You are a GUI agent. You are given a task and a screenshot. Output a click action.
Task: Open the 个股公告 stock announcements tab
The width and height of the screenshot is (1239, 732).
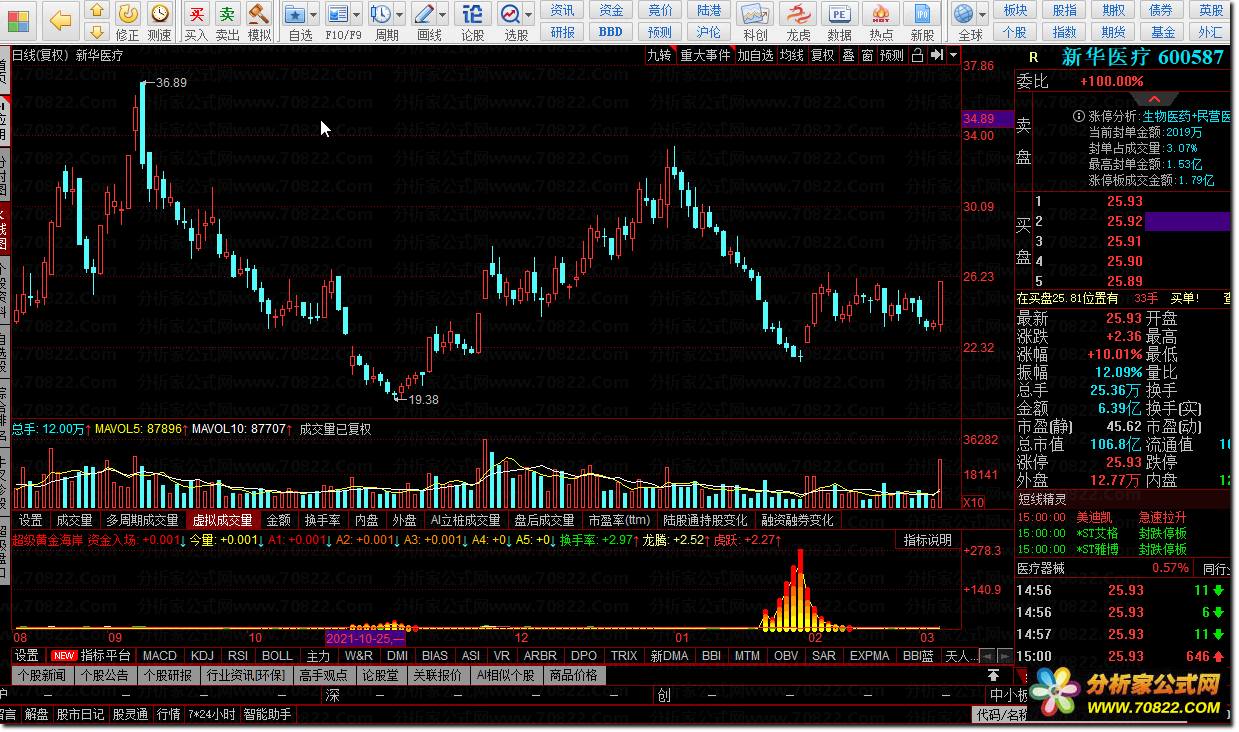pyautogui.click(x=104, y=675)
